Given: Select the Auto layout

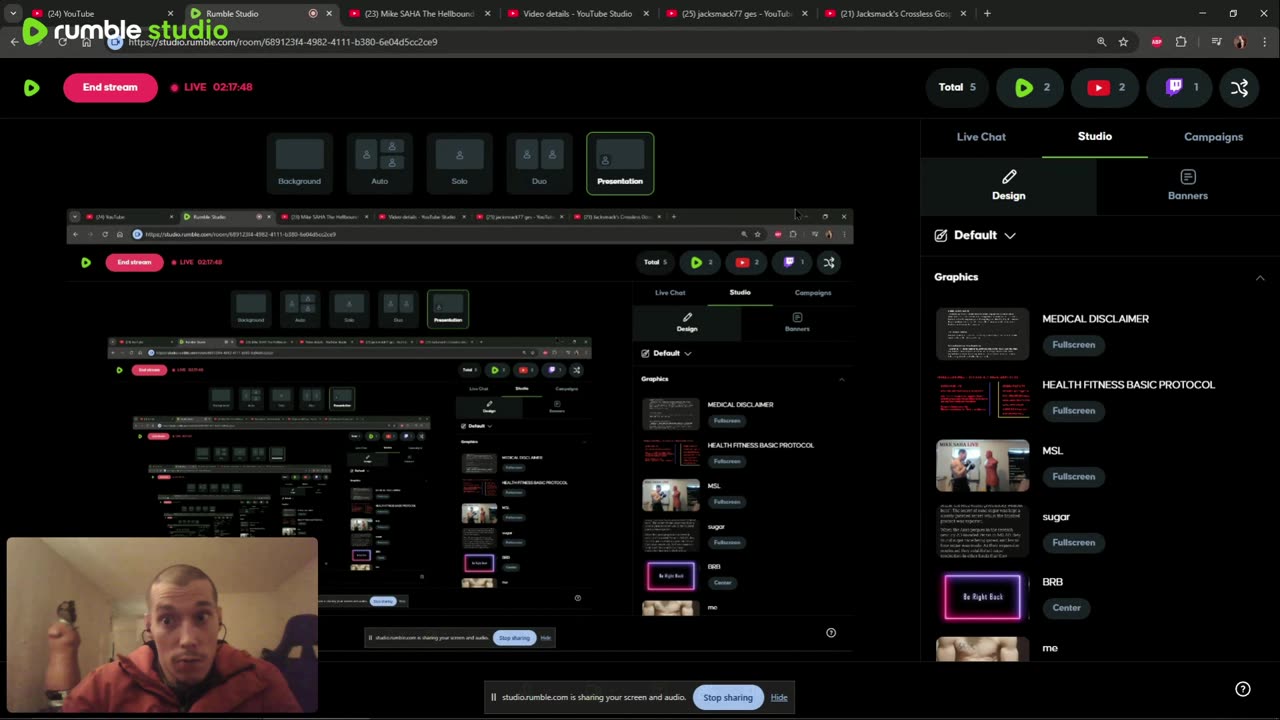Looking at the screenshot, I should point(379,163).
